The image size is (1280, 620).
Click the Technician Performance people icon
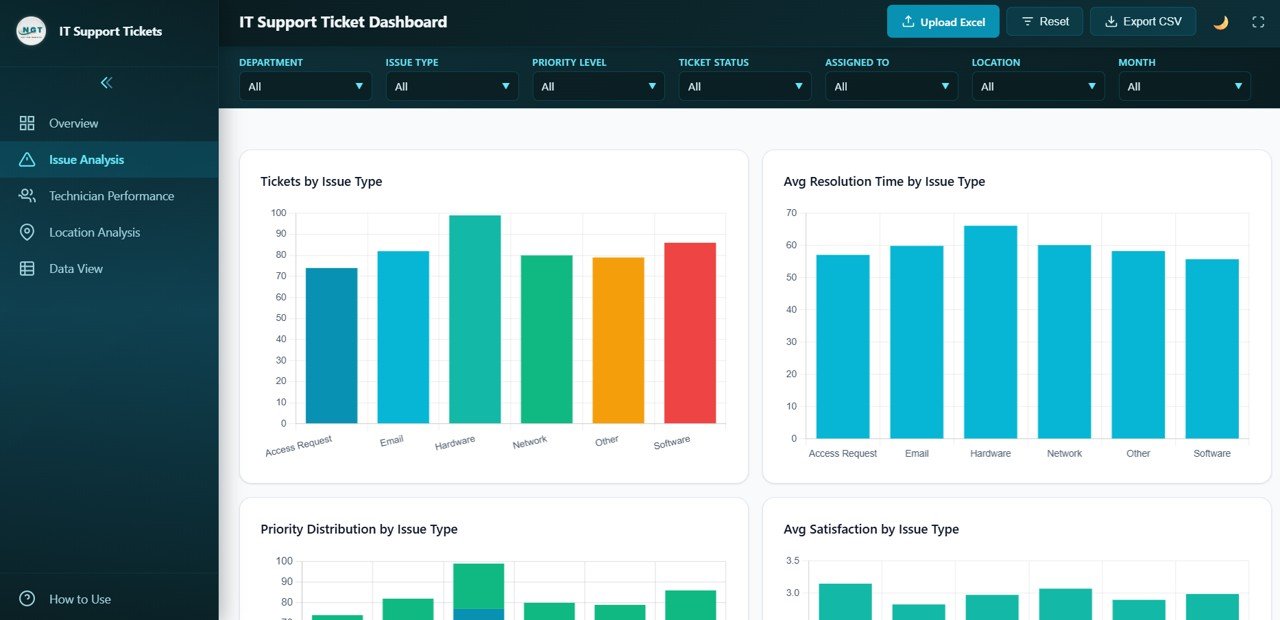pos(27,196)
